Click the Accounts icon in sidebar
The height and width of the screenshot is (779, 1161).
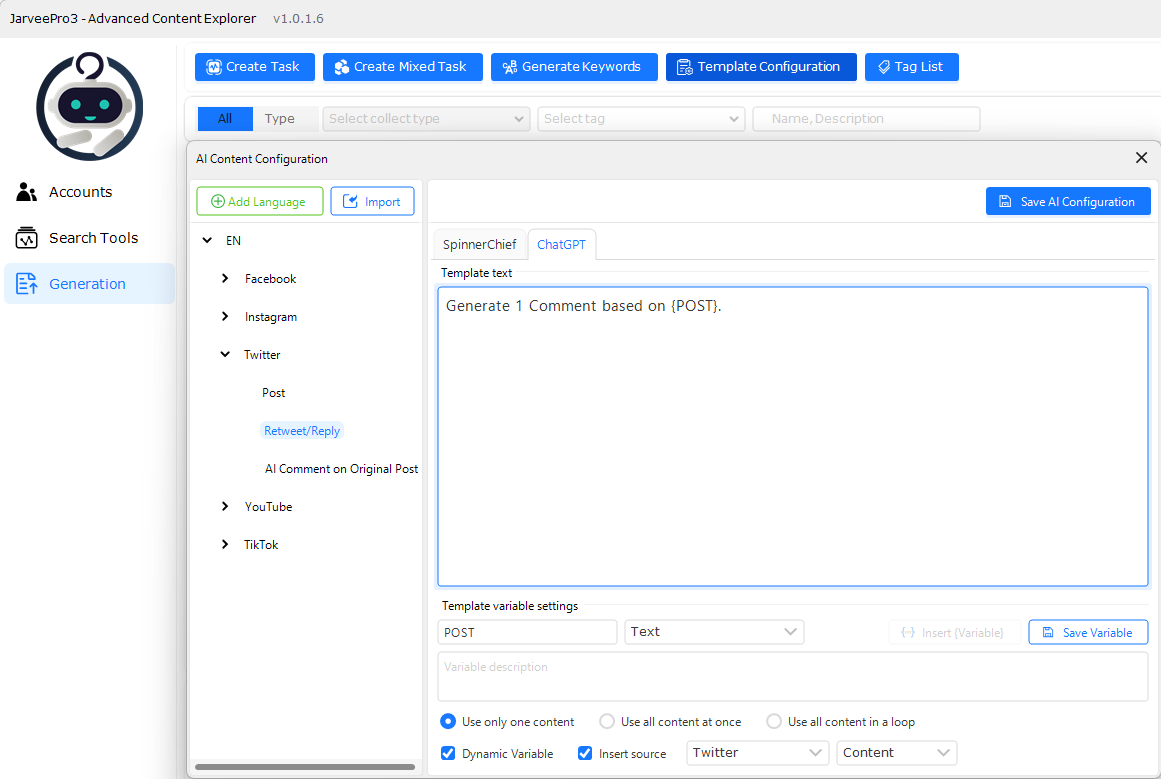[27, 192]
